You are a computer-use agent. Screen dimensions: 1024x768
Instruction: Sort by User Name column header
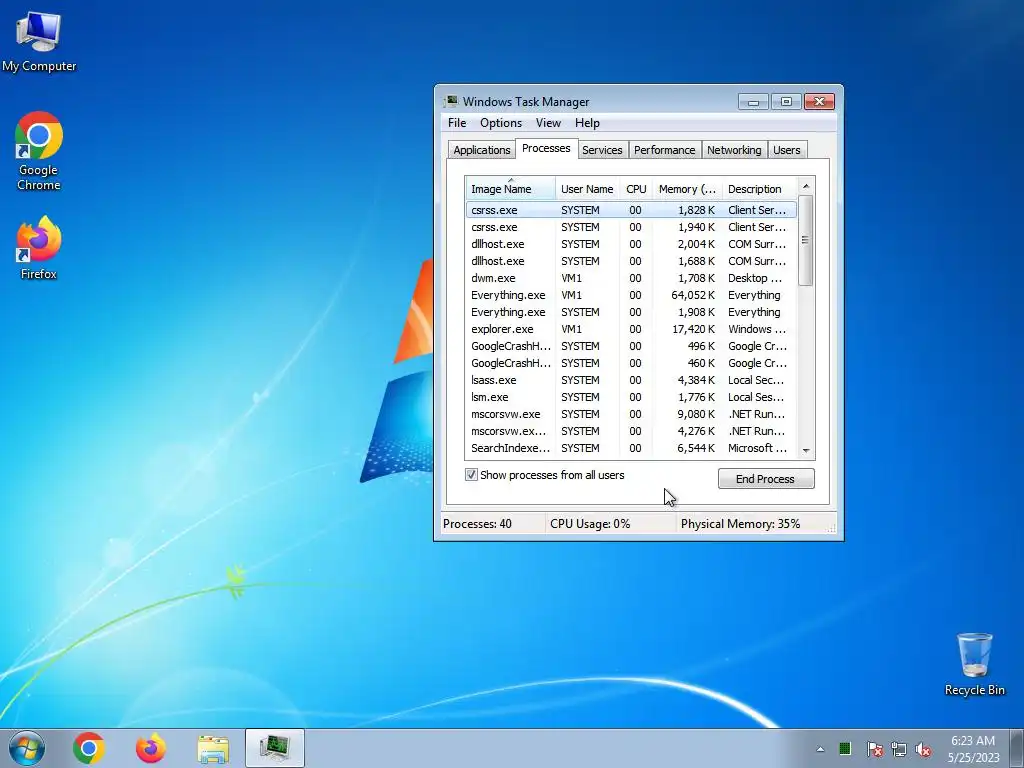586,189
